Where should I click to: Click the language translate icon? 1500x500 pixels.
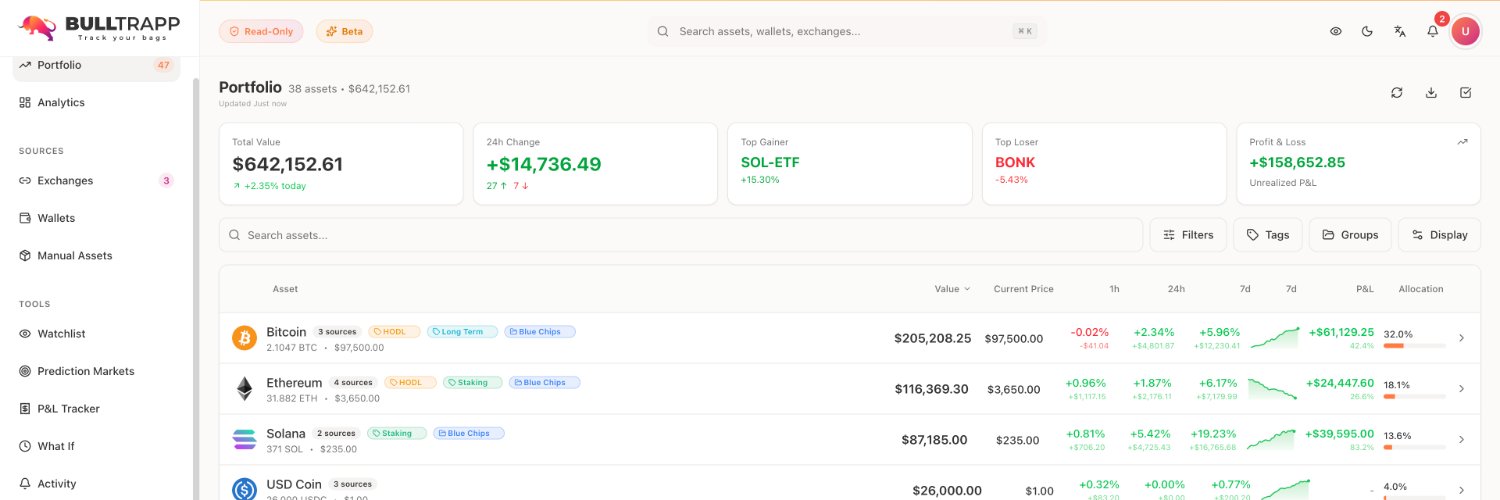tap(1400, 31)
